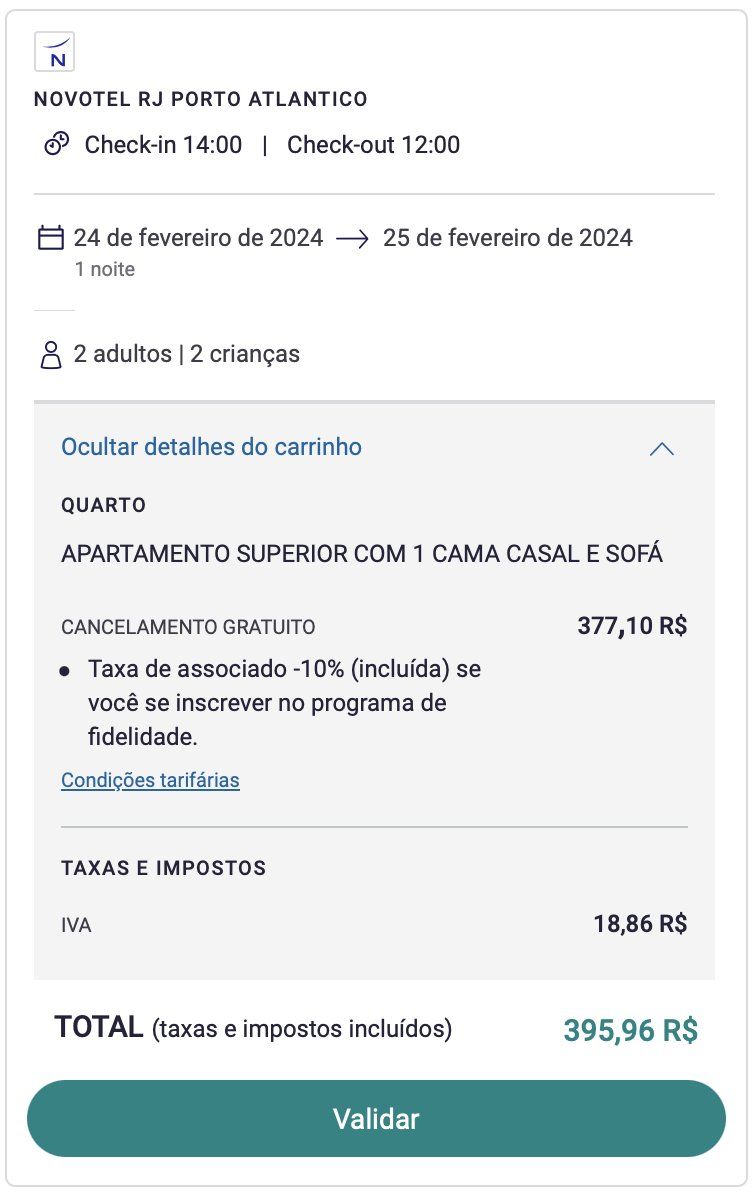The image size is (756, 1196).
Task: Click the room name Apartamento Superior
Action: pyautogui.click(x=362, y=554)
